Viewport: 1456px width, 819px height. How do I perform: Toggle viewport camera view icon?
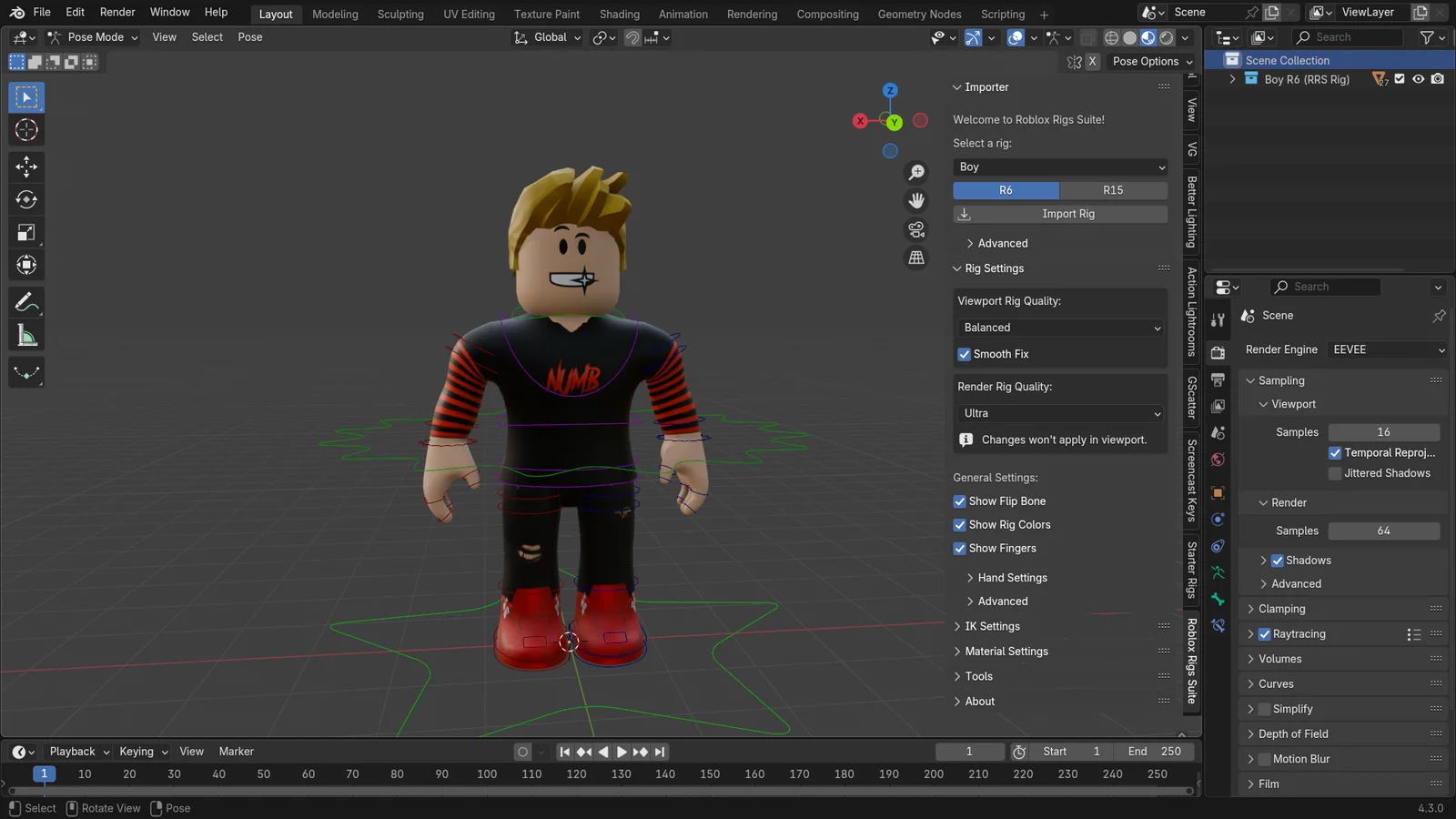tap(915, 229)
